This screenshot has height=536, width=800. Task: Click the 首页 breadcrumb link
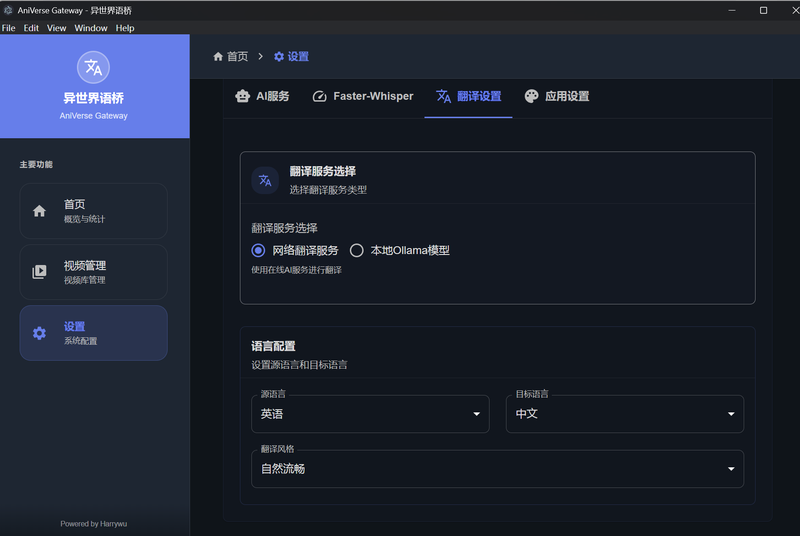pos(231,56)
